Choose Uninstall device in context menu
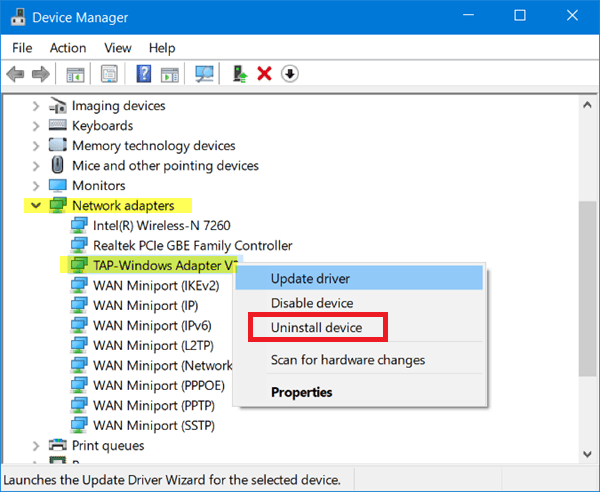 coord(359,327)
